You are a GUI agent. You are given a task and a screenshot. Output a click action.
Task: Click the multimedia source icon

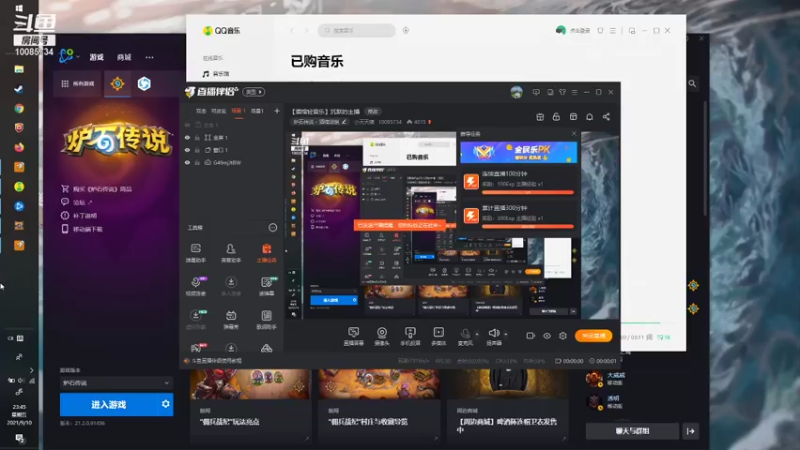(438, 336)
